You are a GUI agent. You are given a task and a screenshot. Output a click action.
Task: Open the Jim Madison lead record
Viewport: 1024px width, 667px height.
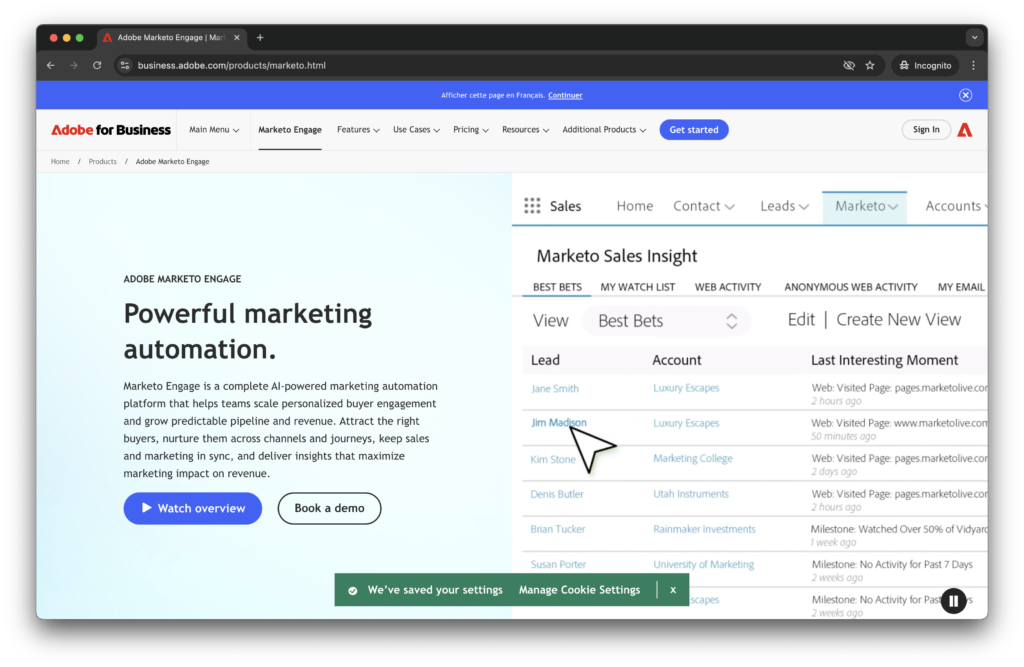point(557,422)
